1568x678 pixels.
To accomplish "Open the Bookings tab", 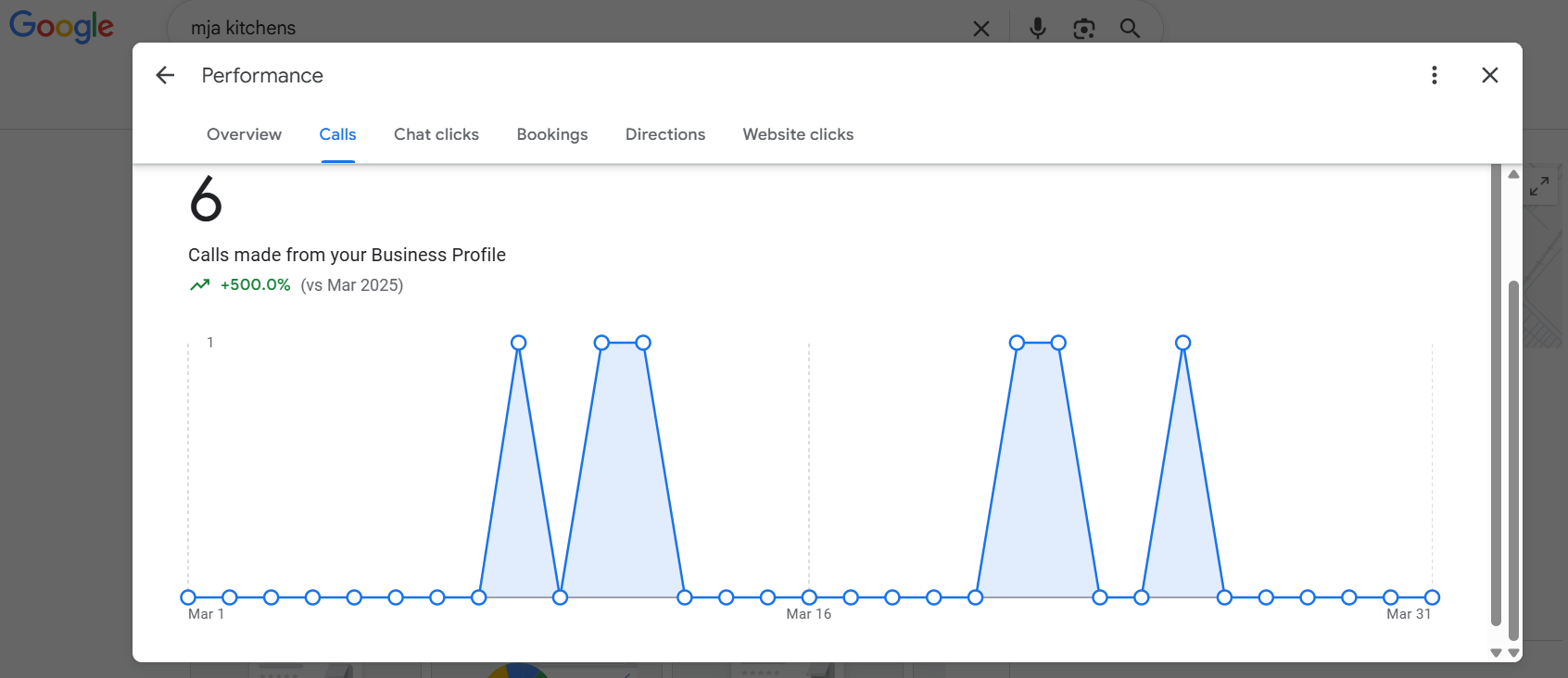I will click(x=552, y=134).
